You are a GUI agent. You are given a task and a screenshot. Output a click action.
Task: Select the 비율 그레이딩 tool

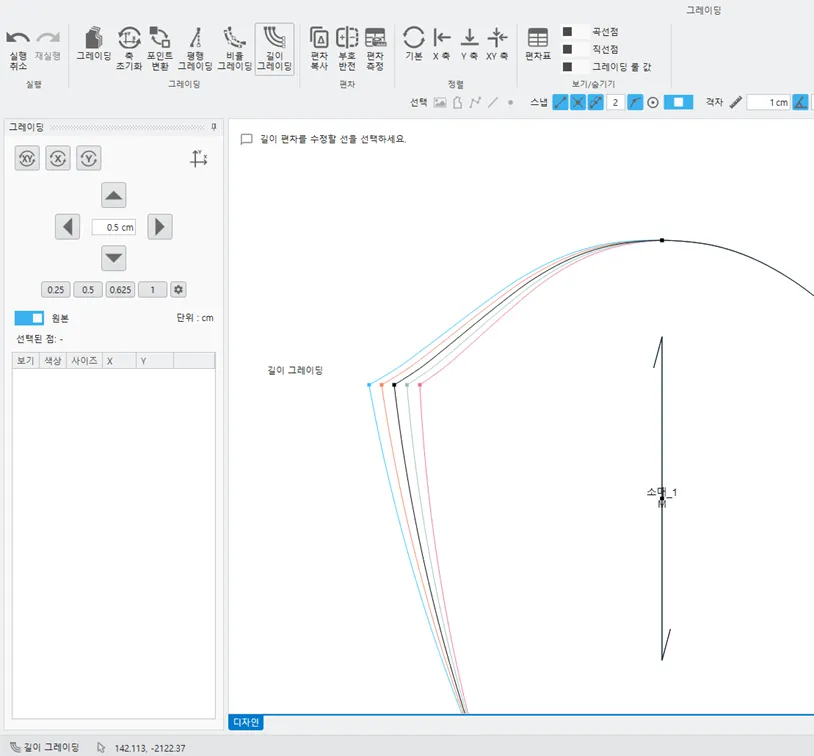[235, 49]
